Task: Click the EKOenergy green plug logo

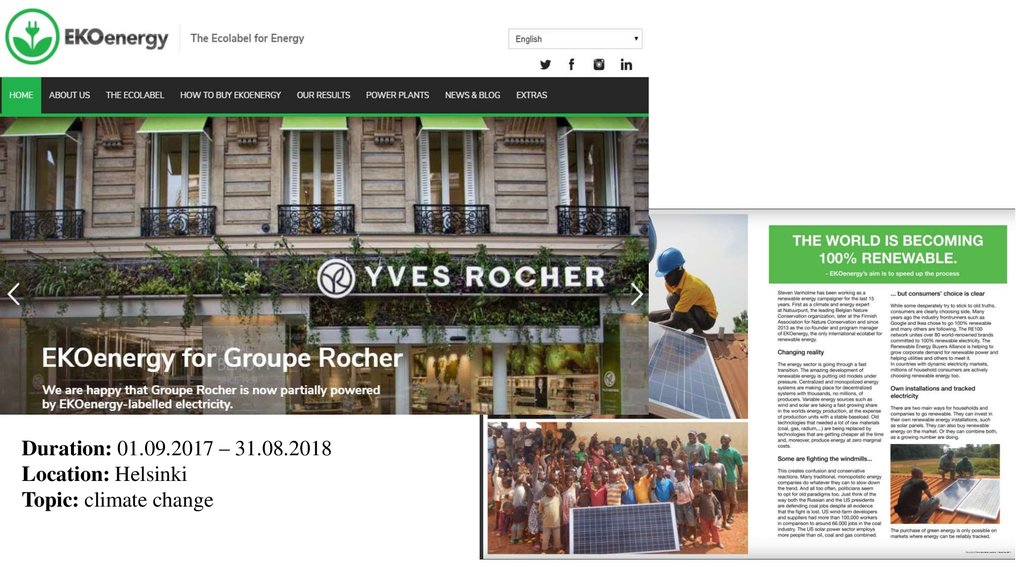Action: coord(32,37)
